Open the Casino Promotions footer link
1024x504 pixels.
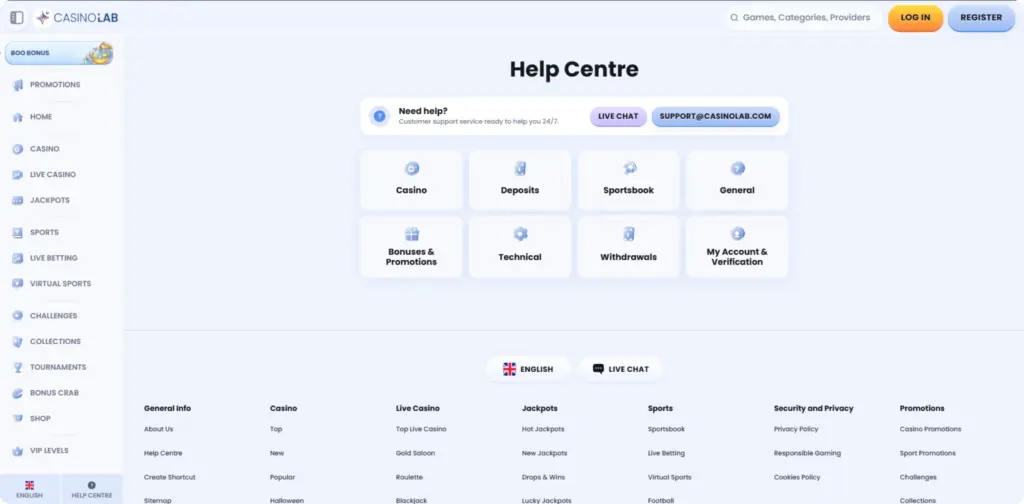pyautogui.click(x=931, y=429)
